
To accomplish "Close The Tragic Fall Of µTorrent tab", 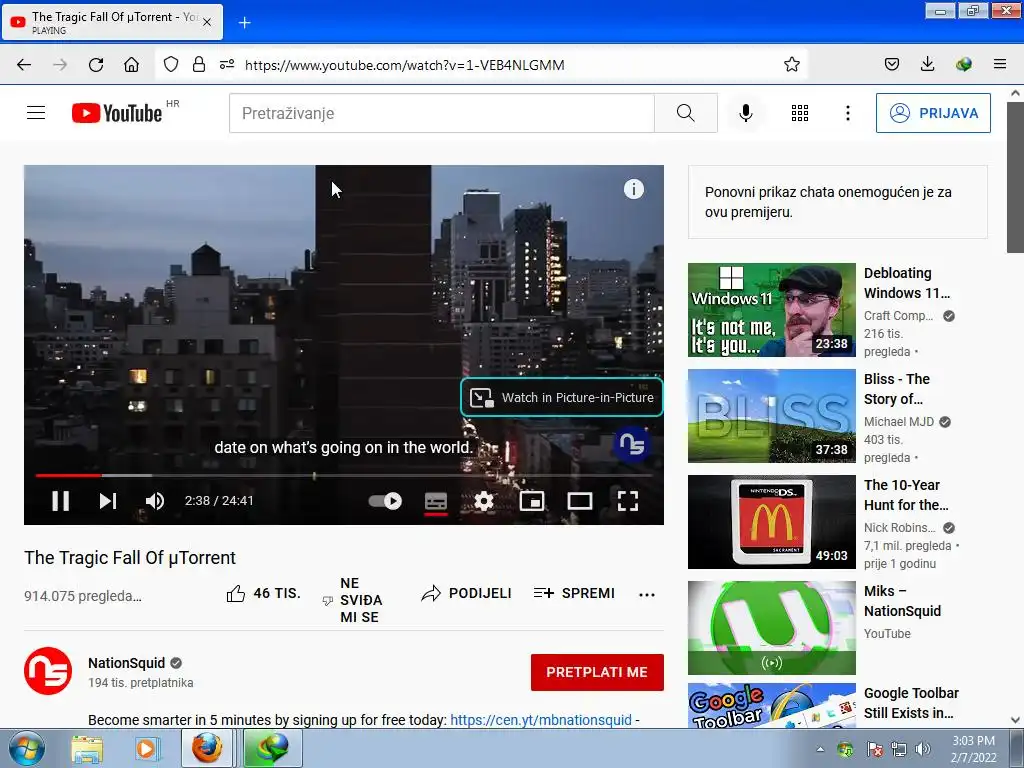I will point(207,22).
